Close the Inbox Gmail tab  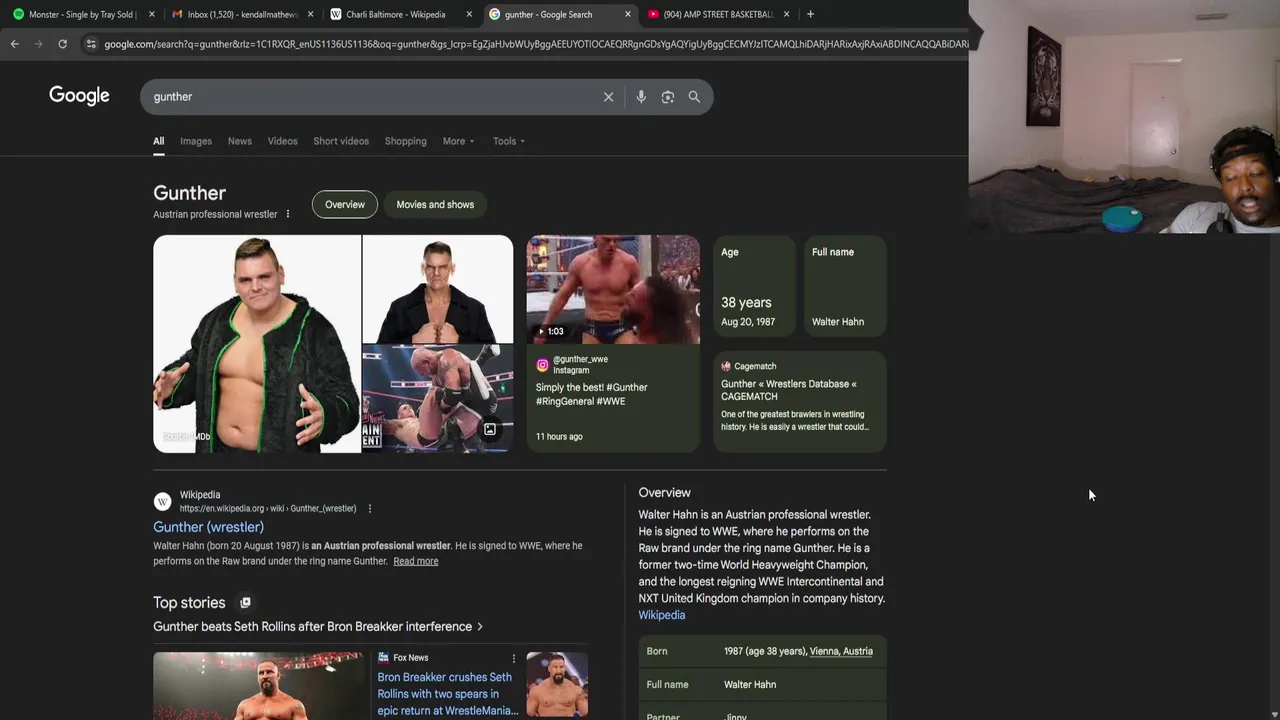[310, 14]
